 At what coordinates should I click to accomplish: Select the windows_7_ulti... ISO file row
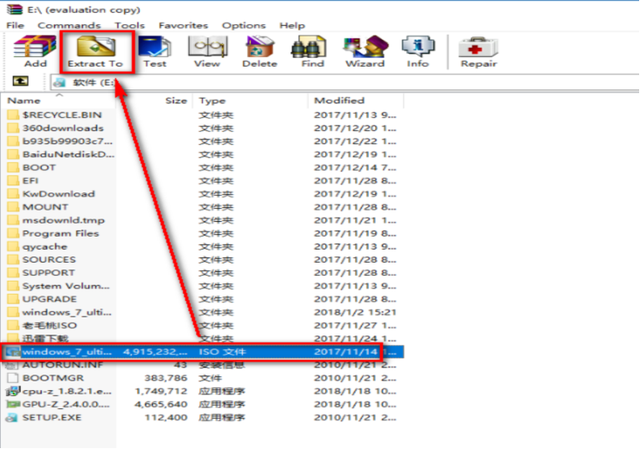click(203, 351)
